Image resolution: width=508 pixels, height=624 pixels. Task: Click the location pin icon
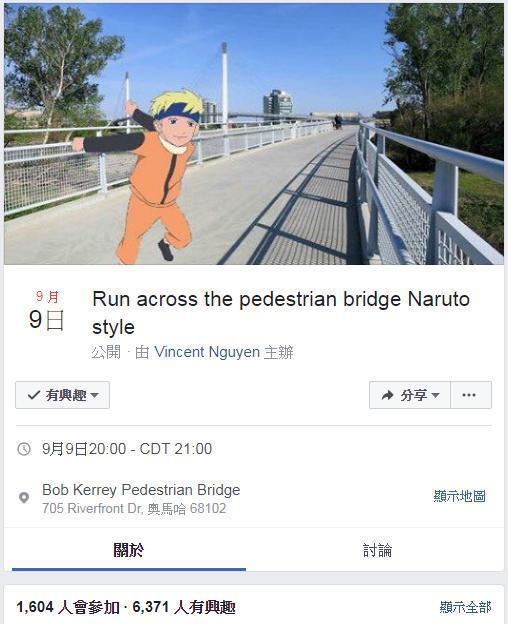click(x=24, y=497)
